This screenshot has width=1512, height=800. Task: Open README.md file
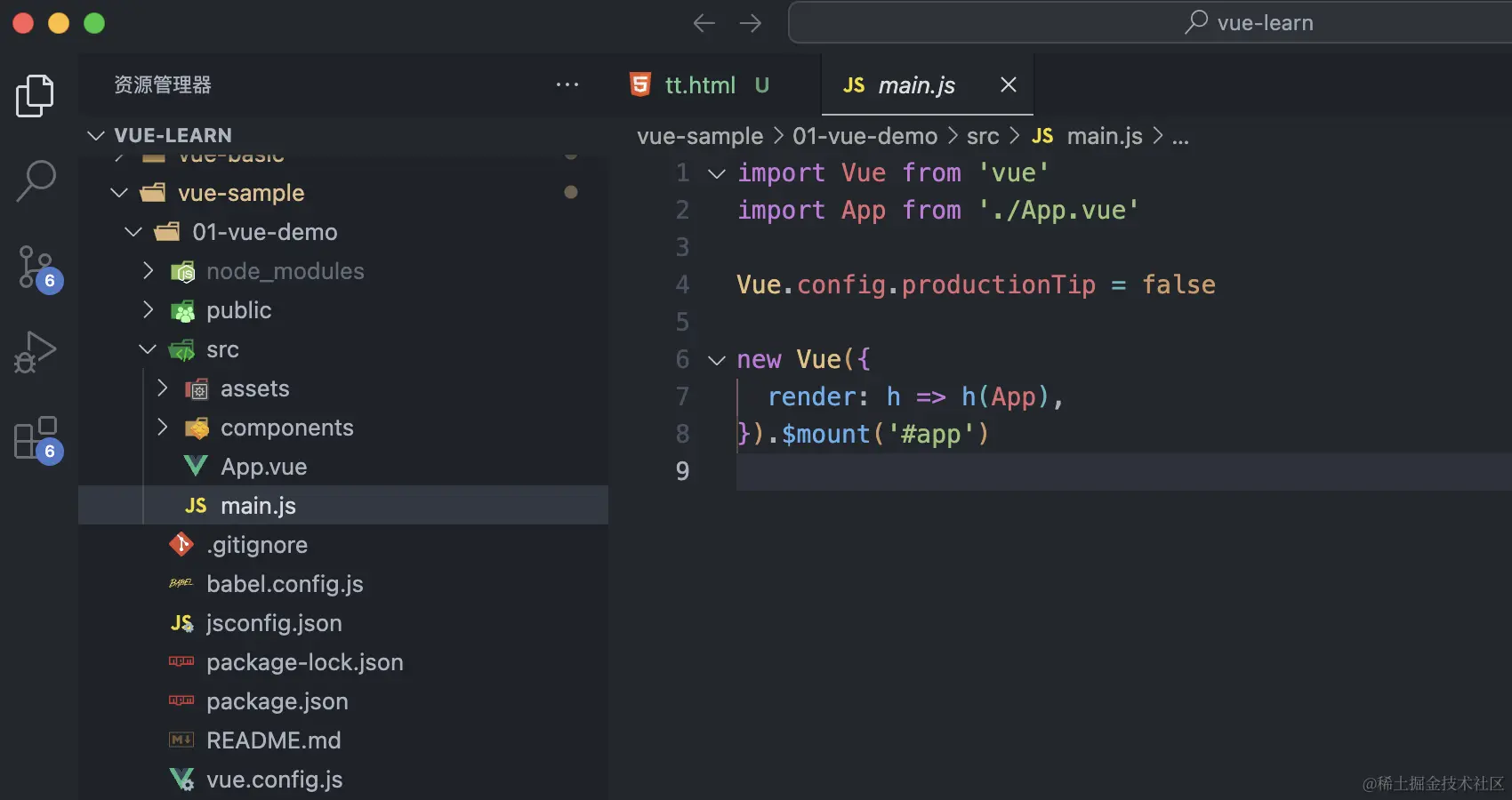274,740
